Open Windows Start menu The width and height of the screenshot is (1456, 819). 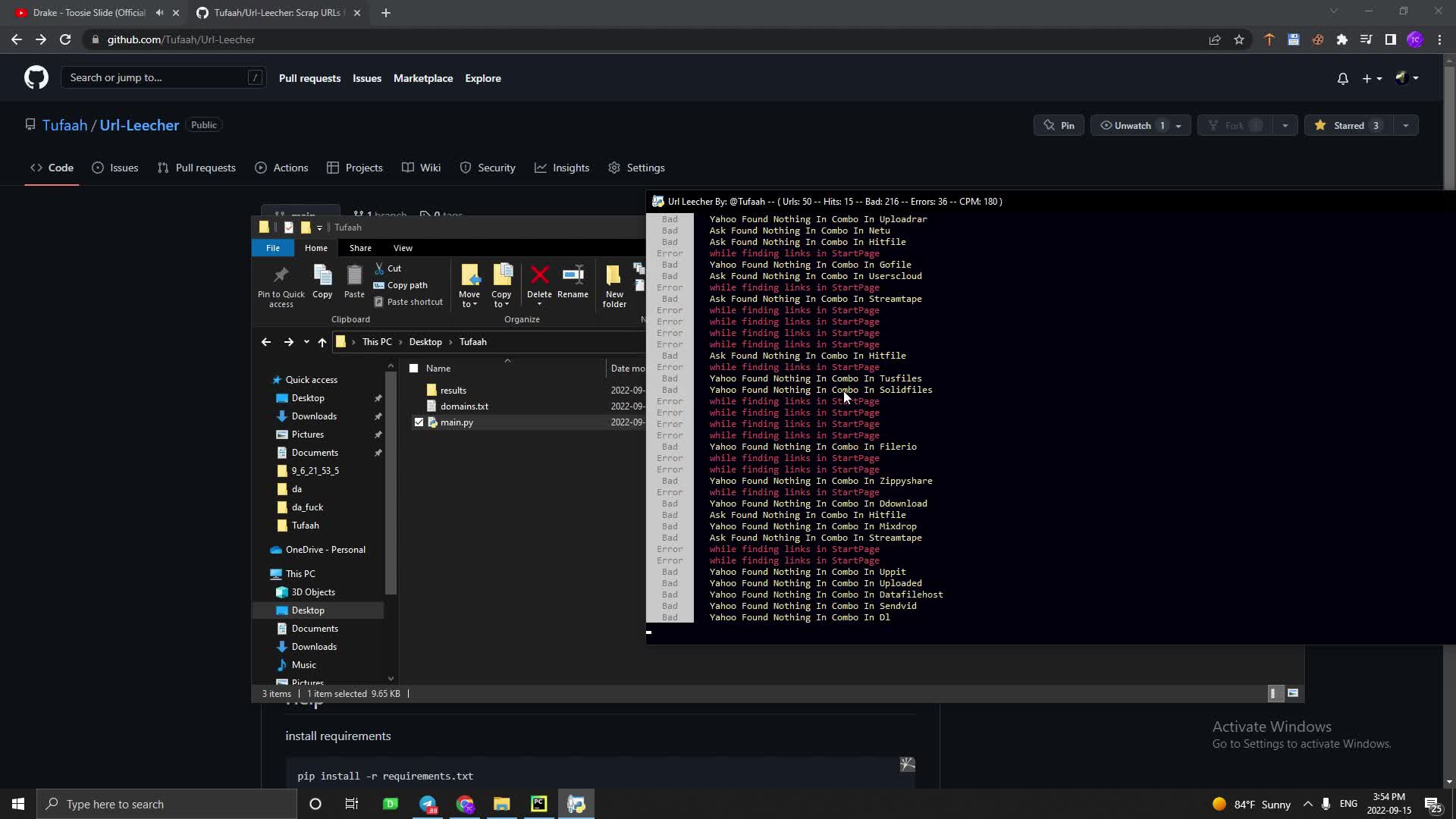(18, 804)
